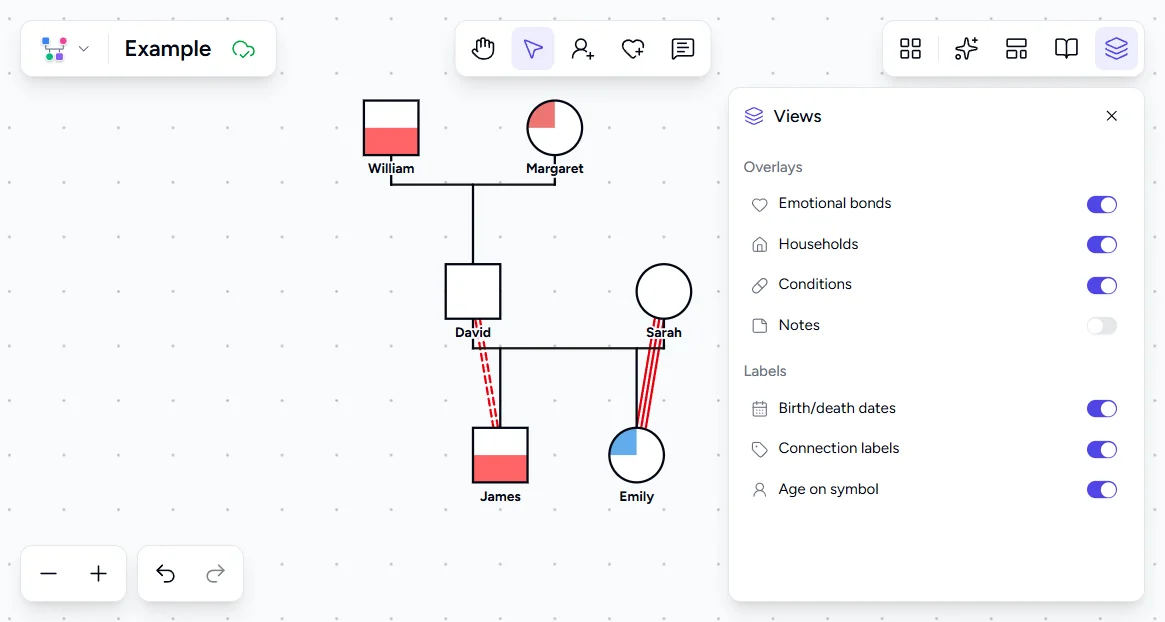Click the Age on symbol text
The height and width of the screenshot is (622, 1165).
click(828, 489)
